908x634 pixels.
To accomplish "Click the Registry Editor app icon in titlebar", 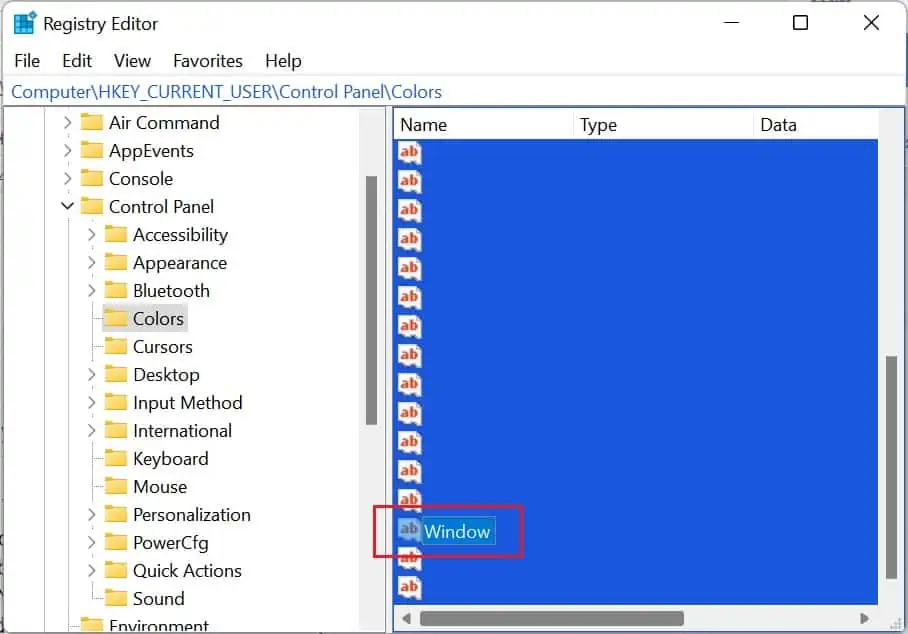I will point(25,22).
